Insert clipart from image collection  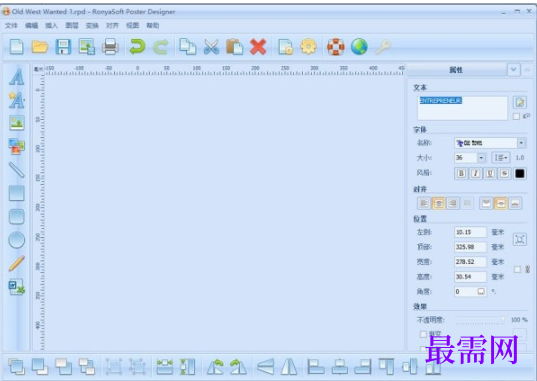coord(16,146)
